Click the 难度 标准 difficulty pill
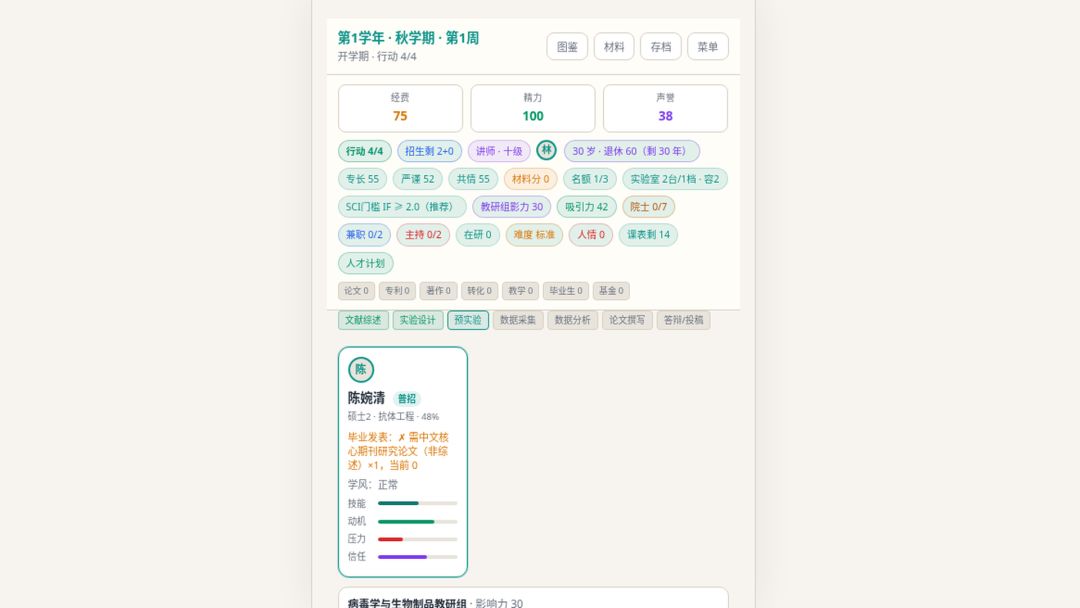The height and width of the screenshot is (608, 1080). coord(534,235)
